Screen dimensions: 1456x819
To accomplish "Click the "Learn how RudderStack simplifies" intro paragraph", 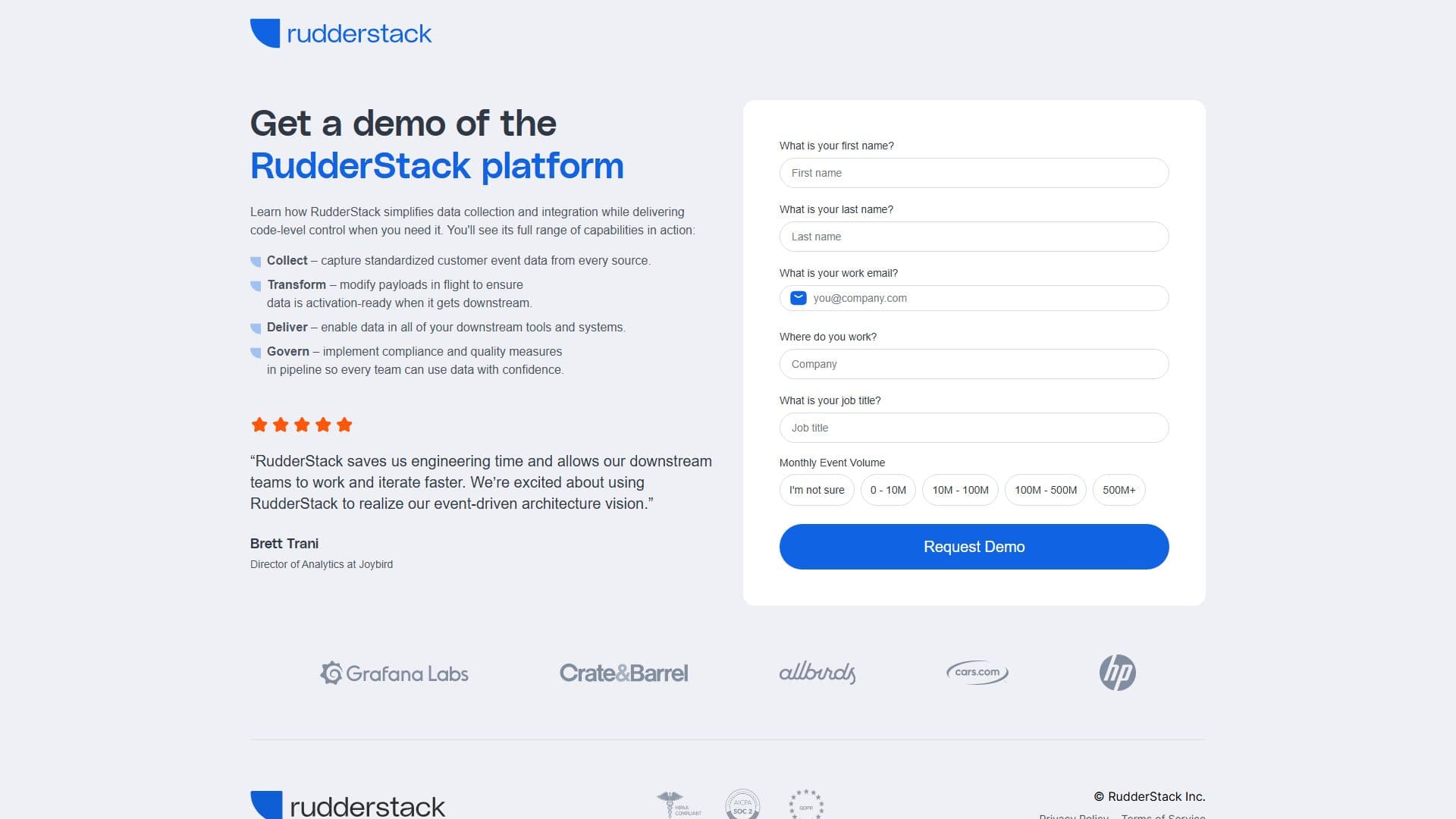I will coord(472,221).
